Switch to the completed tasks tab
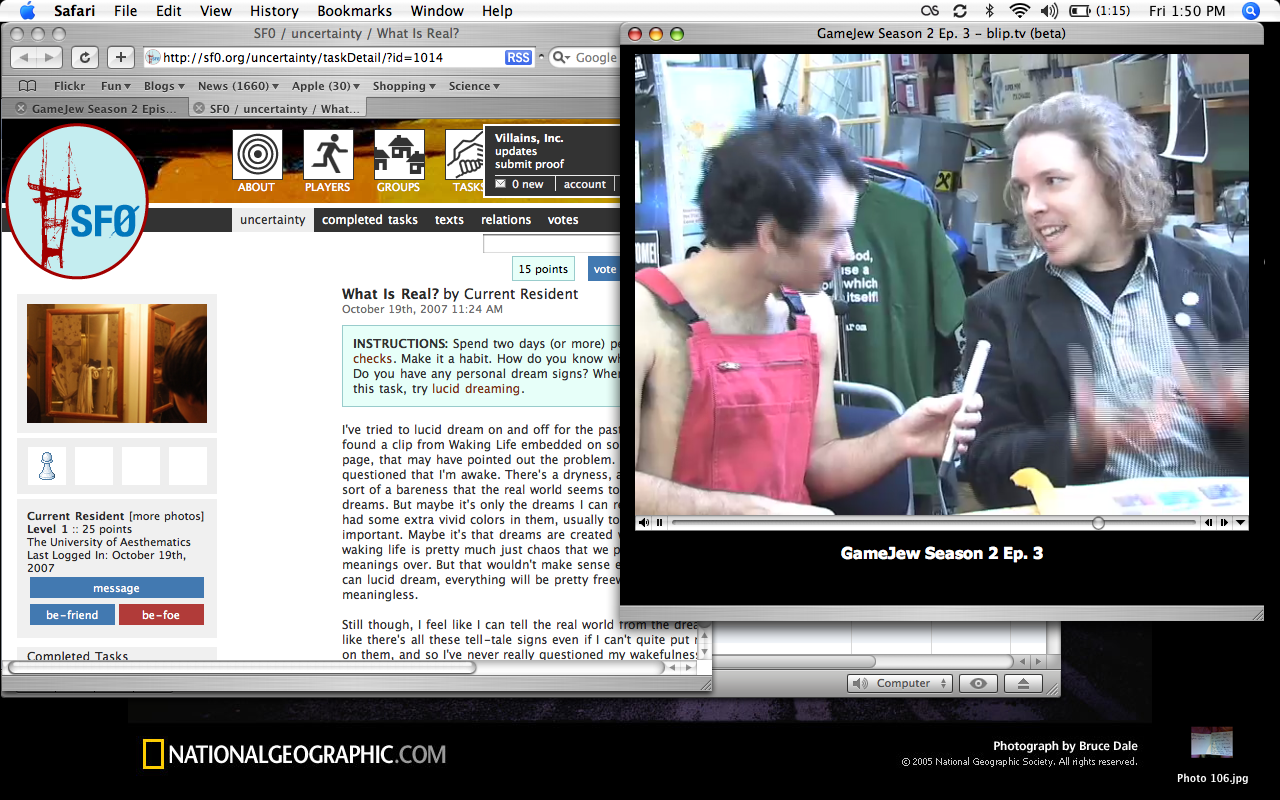1280x800 pixels. tap(369, 220)
